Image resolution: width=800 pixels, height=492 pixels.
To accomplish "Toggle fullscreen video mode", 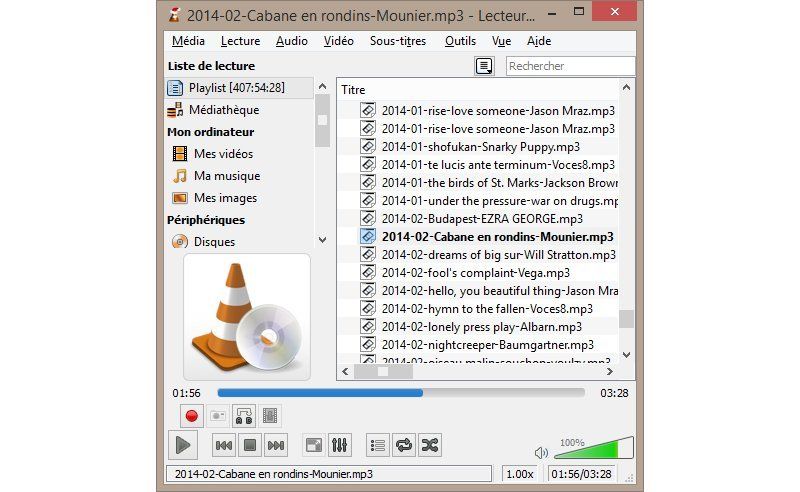I will (314, 445).
